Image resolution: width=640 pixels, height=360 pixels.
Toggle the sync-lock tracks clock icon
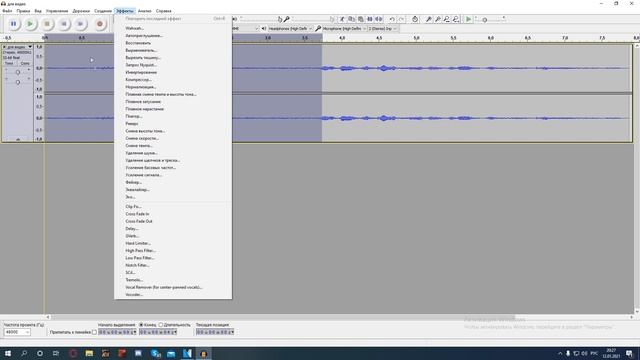click(415, 19)
